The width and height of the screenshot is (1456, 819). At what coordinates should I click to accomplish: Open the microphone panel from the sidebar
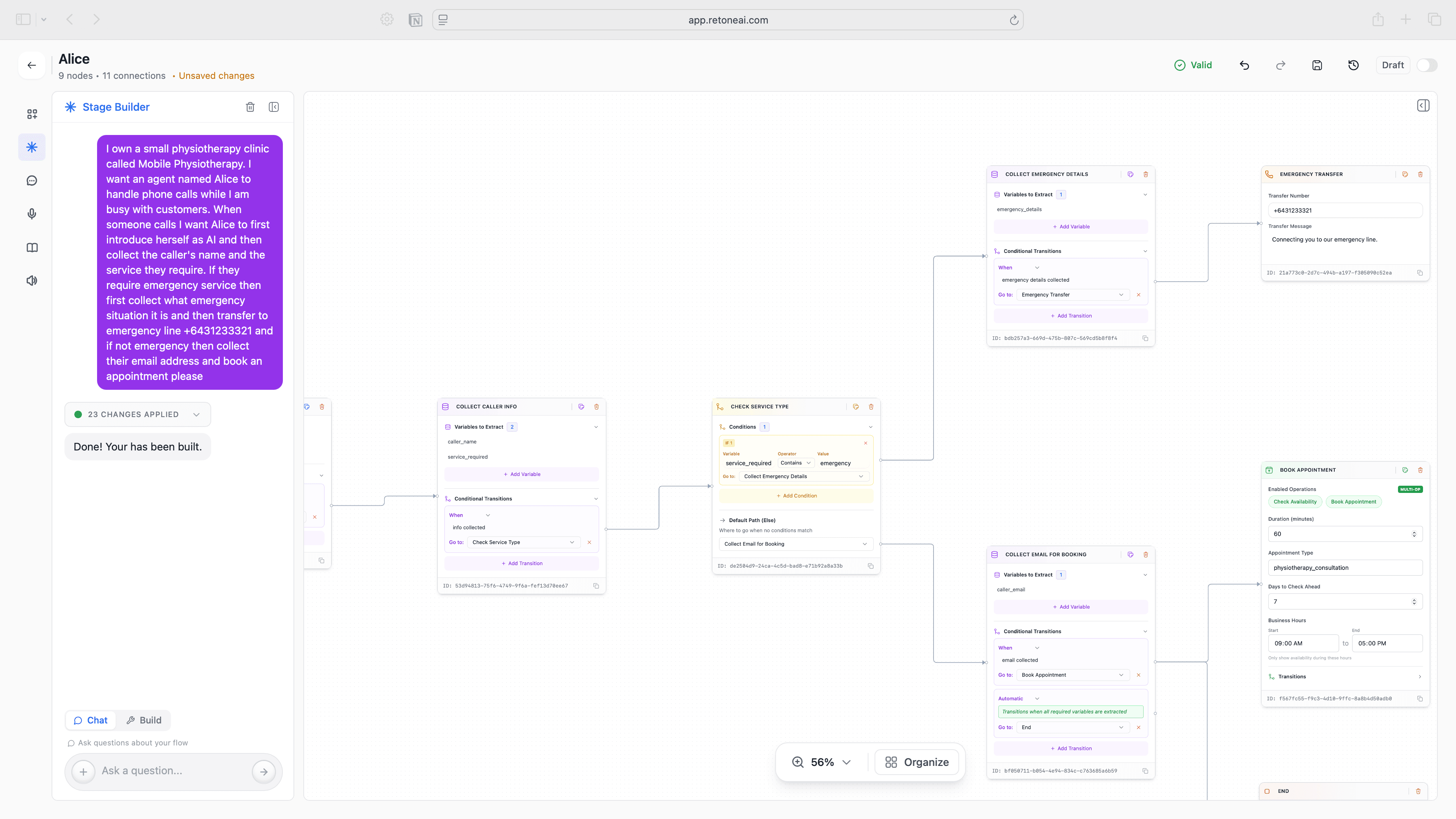[31, 213]
